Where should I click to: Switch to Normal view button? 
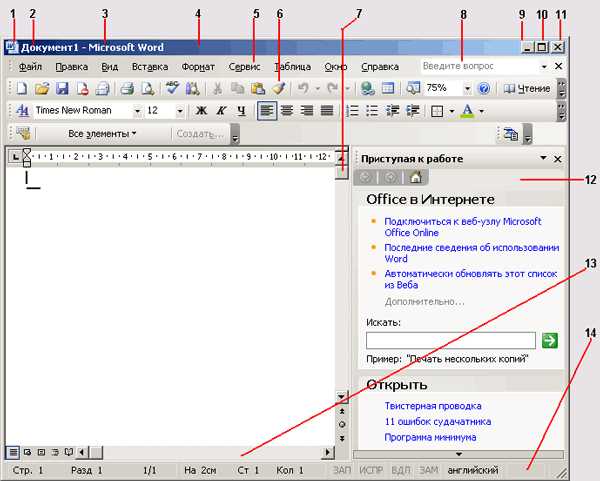[x=13, y=453]
